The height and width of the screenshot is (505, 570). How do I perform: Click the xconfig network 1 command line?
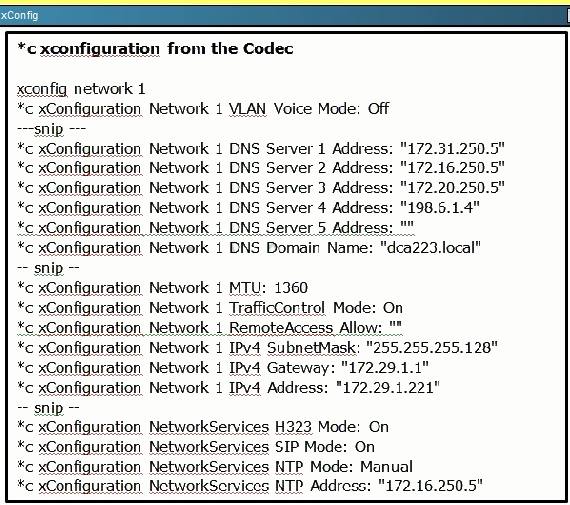[x=81, y=89]
